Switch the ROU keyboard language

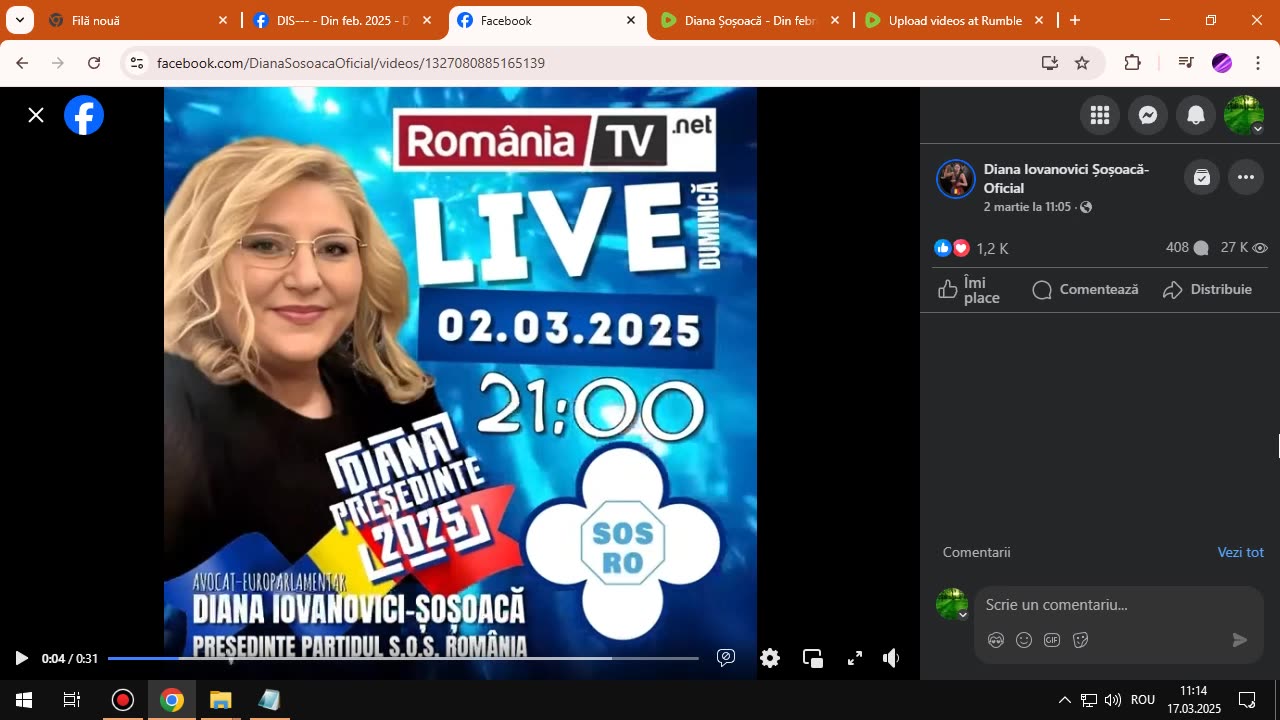1143,700
